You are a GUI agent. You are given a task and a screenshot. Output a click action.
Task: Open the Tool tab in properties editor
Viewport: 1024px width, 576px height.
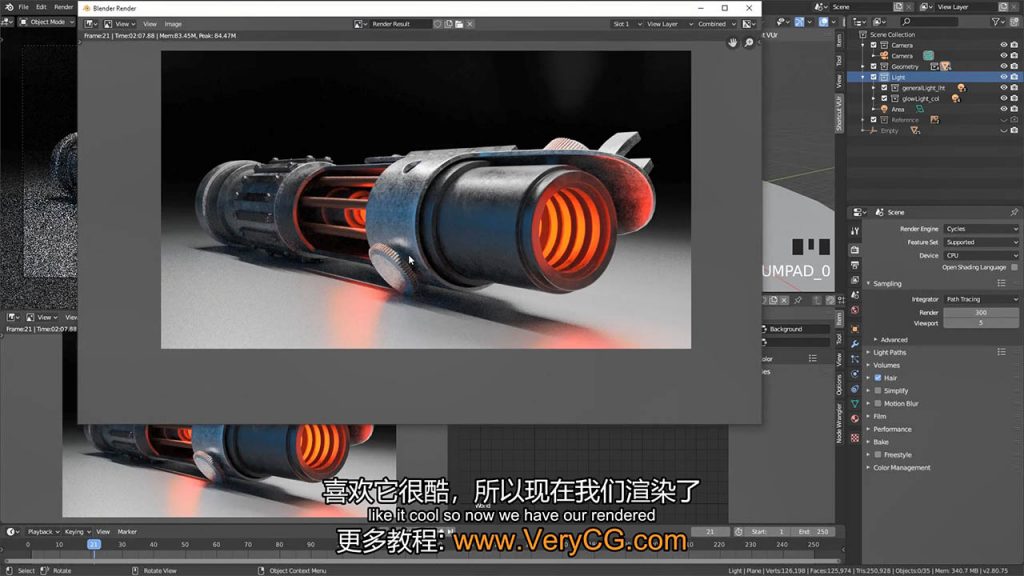tap(855, 231)
